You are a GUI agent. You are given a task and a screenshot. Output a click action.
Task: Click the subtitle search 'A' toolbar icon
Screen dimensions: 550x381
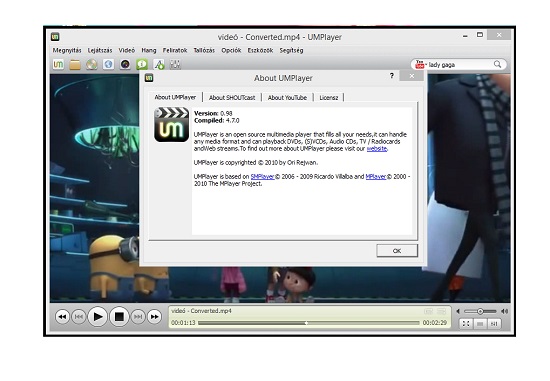pos(159,65)
